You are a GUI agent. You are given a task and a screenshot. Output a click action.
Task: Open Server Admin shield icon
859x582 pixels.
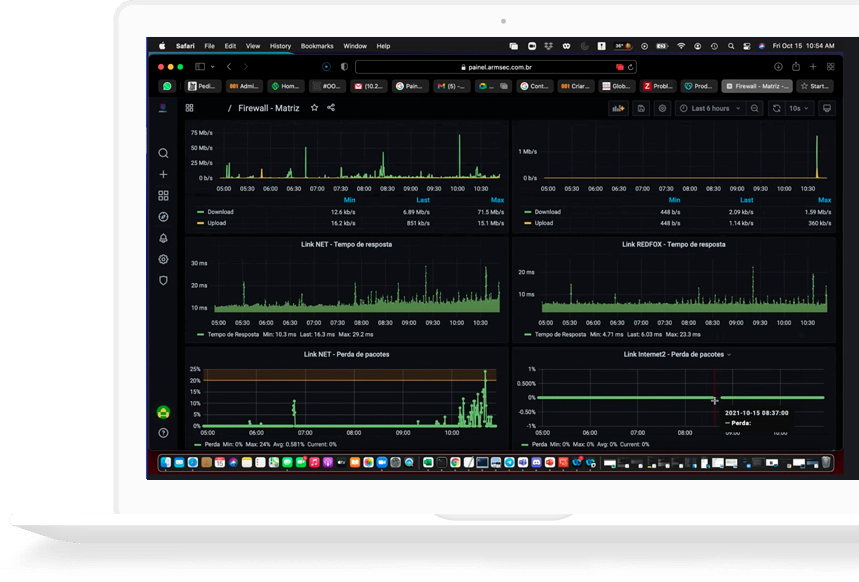point(163,281)
